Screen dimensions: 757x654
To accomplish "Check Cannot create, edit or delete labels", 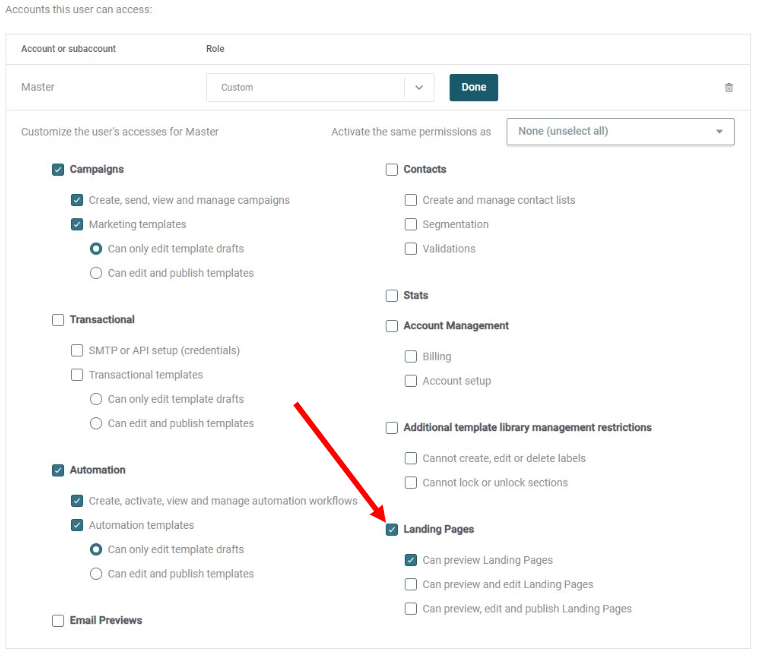I will click(411, 458).
